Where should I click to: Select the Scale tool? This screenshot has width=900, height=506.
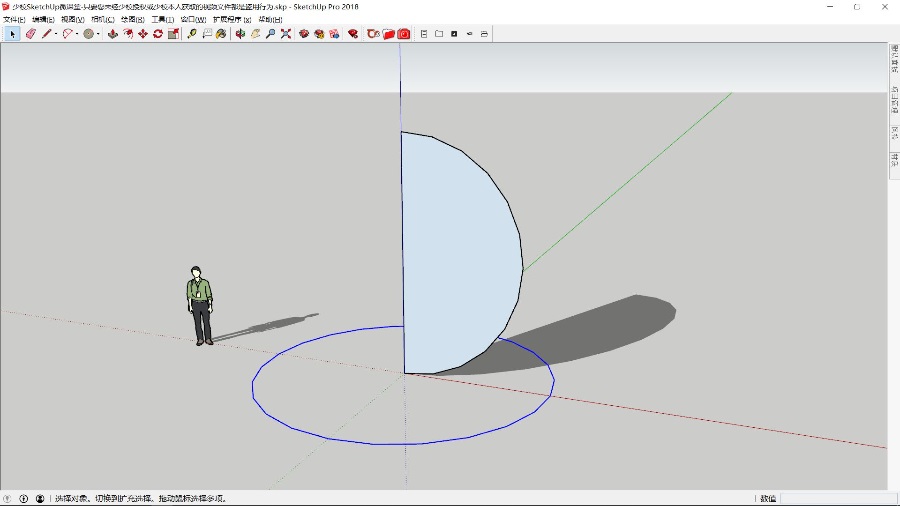pos(173,33)
